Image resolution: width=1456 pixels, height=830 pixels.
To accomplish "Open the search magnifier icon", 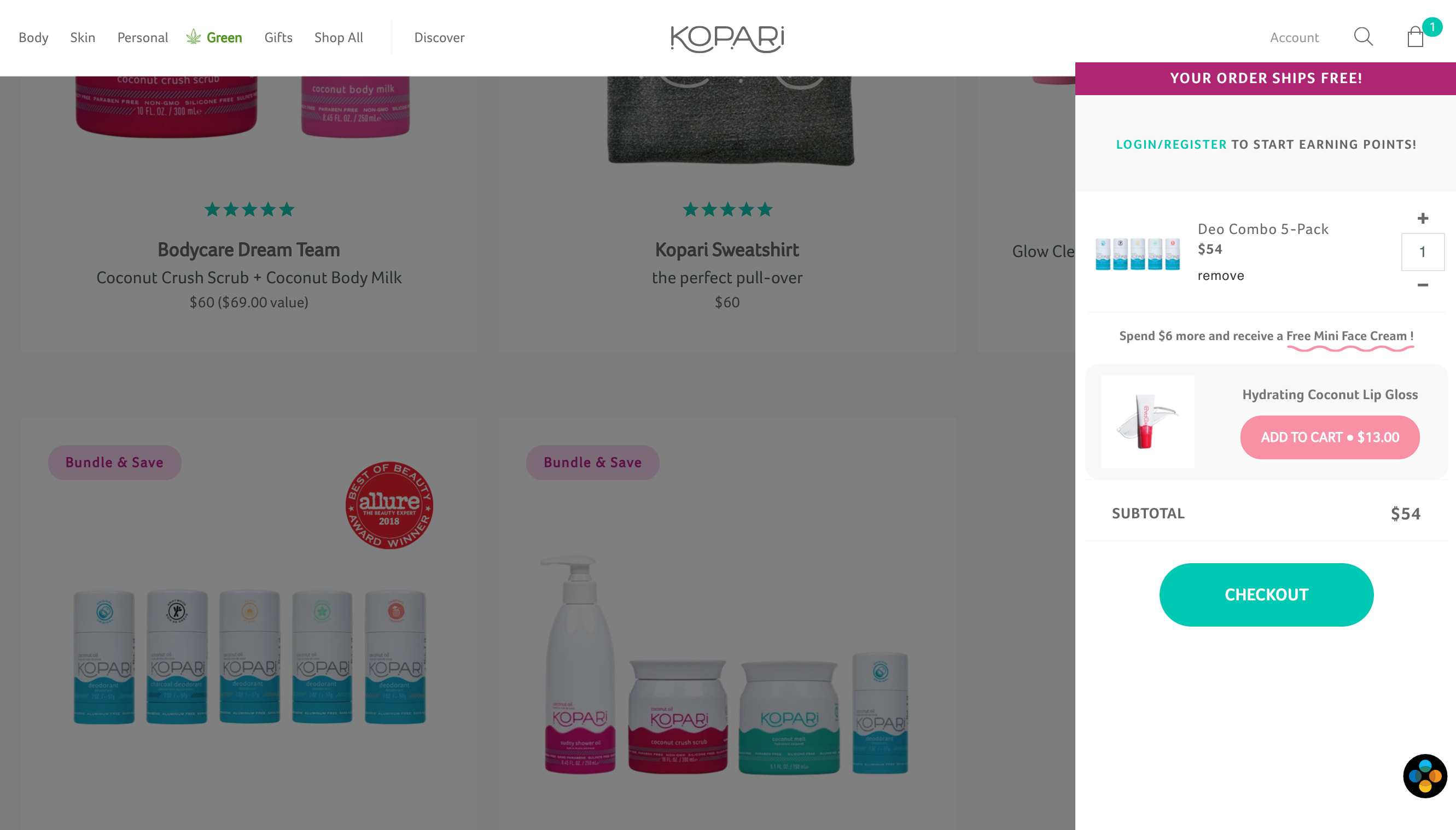I will [x=1364, y=37].
